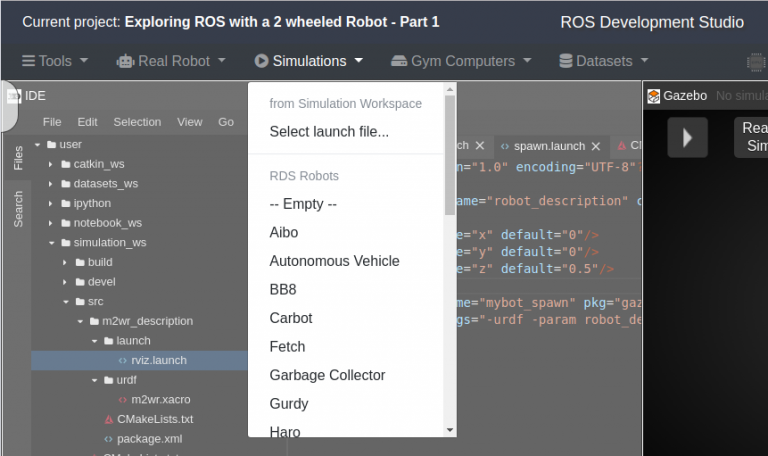The width and height of the screenshot is (768, 456).
Task: Click the Gazebo panel icon
Action: [x=653, y=96]
